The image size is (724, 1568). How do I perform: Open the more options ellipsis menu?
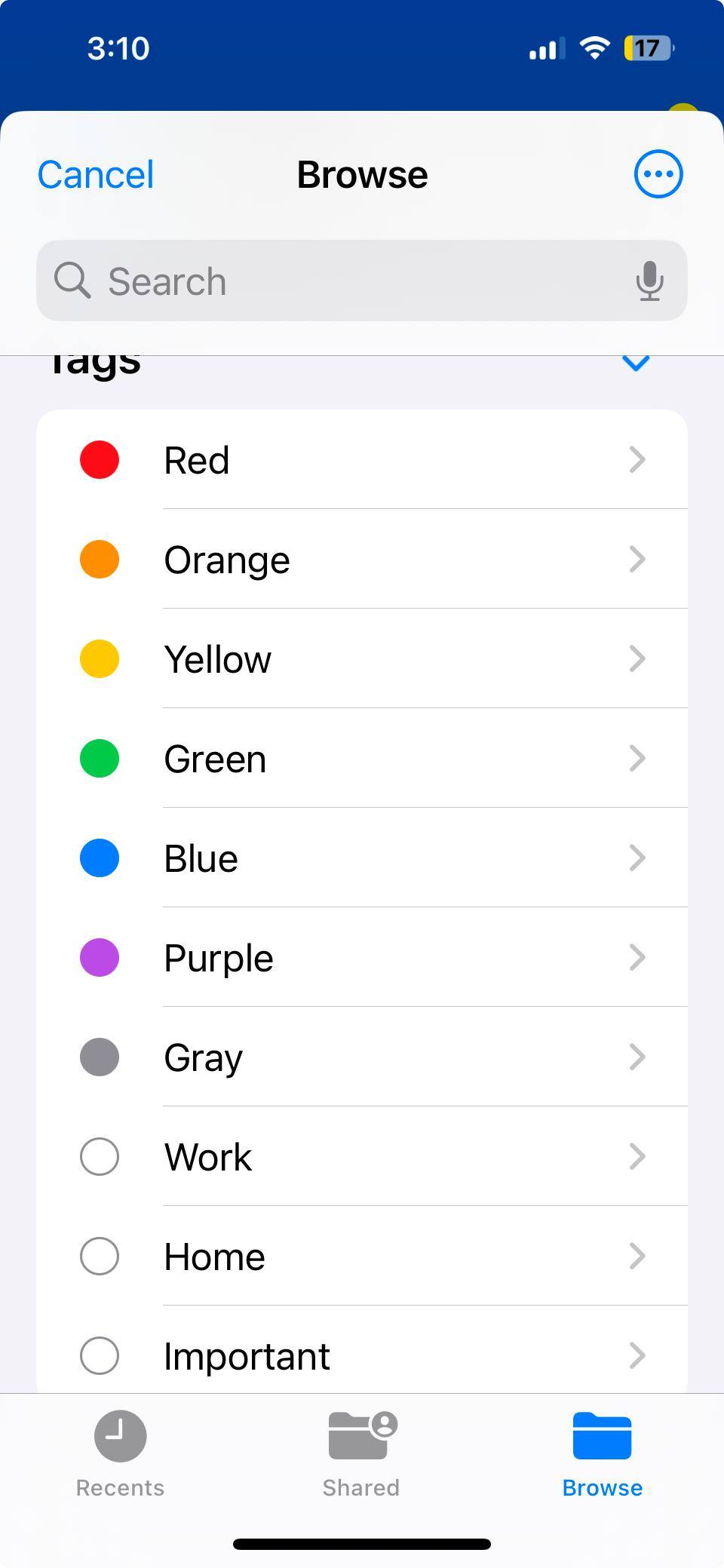(658, 174)
